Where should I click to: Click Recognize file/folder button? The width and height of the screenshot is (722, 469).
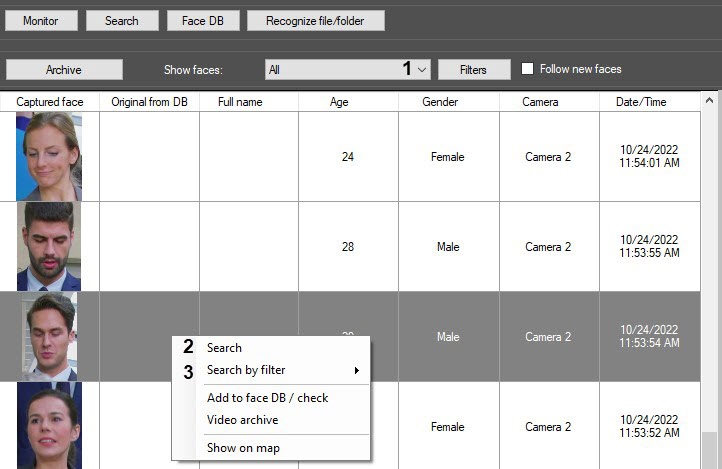(x=315, y=21)
